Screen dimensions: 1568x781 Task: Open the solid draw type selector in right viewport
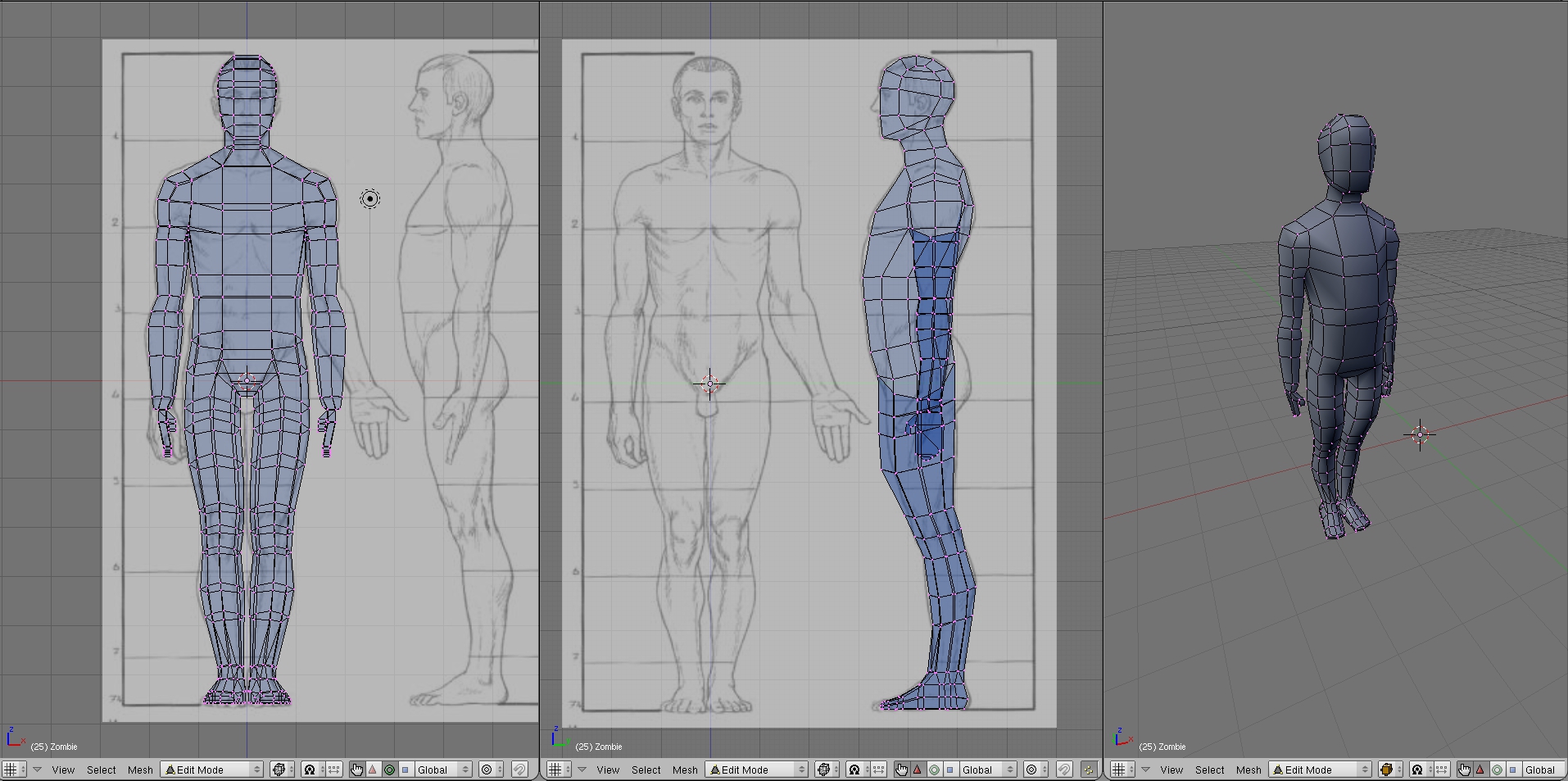1390,770
